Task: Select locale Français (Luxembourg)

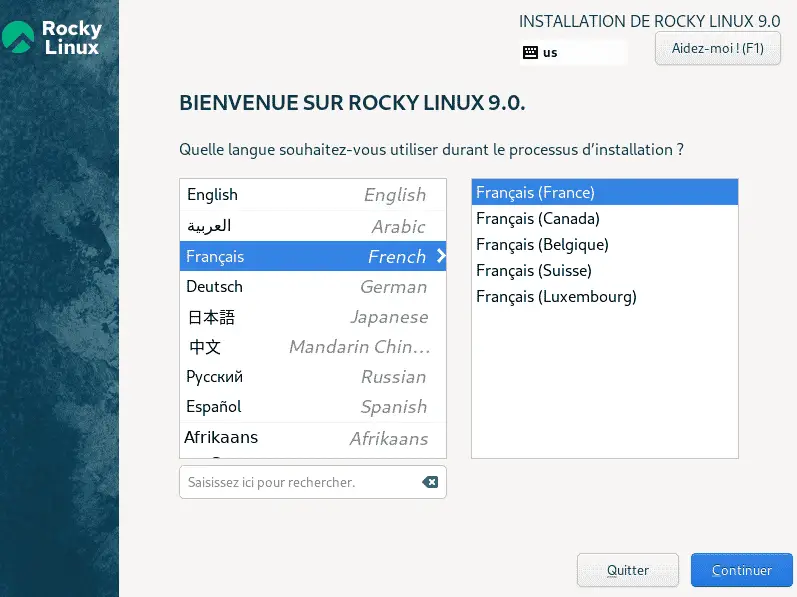Action: pyautogui.click(x=604, y=296)
